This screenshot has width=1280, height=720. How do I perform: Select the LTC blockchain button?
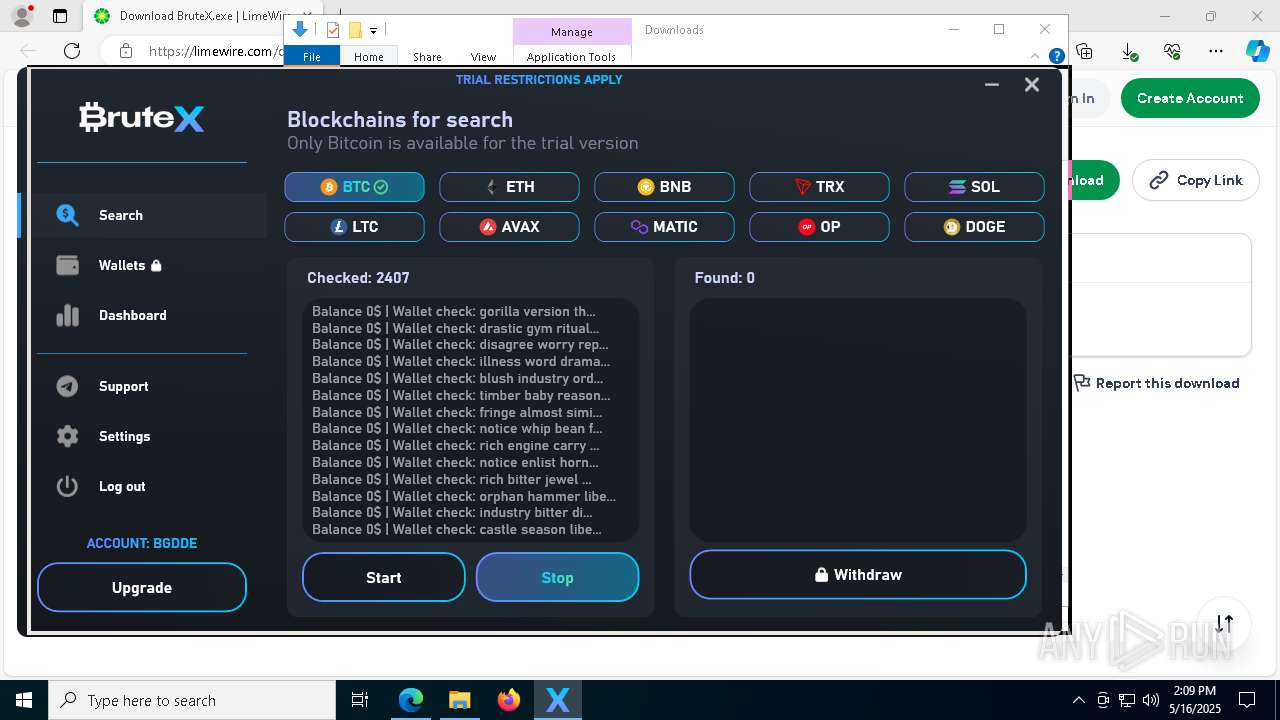(x=354, y=227)
